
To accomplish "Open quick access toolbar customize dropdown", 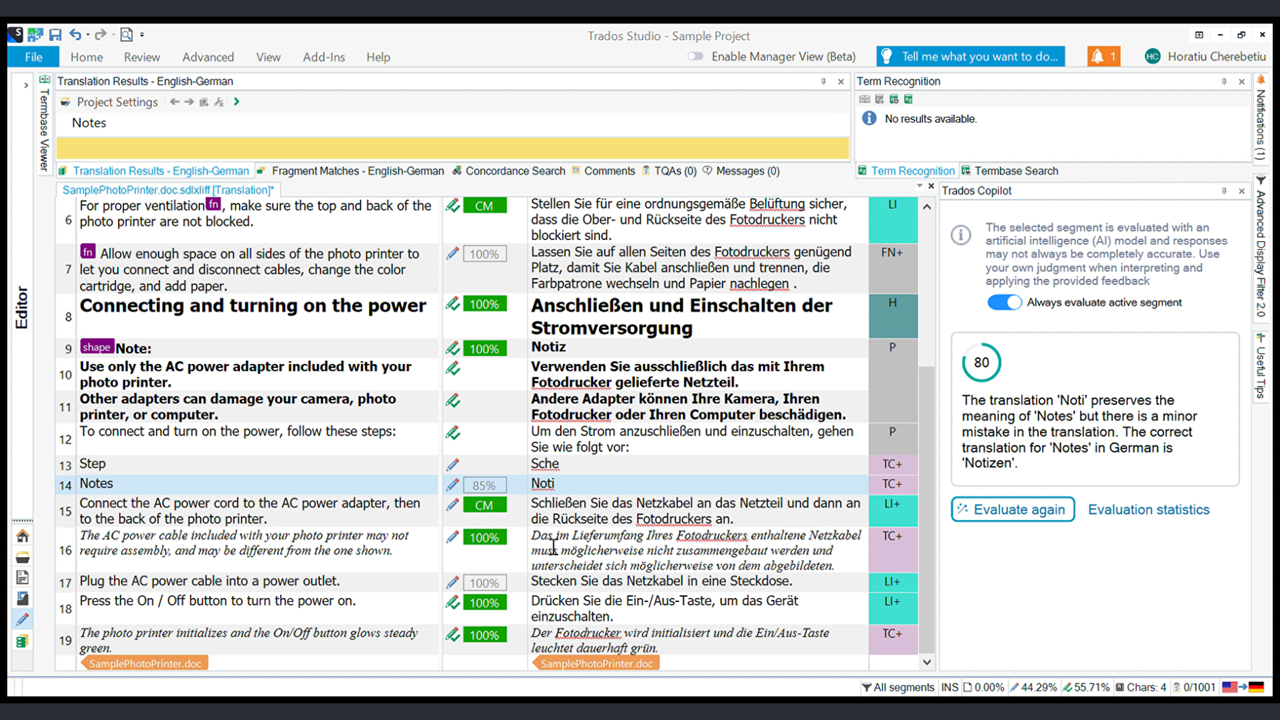I will (142, 36).
